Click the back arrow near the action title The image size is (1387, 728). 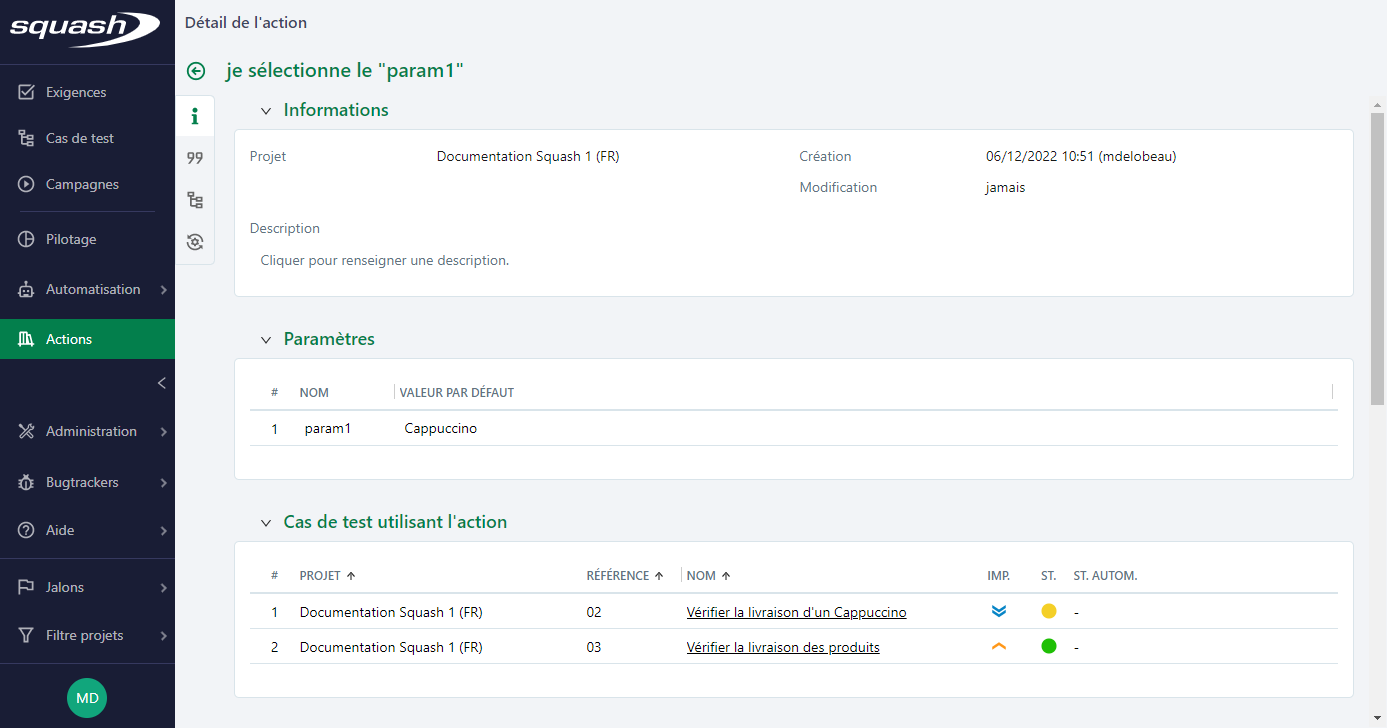[x=195, y=71]
